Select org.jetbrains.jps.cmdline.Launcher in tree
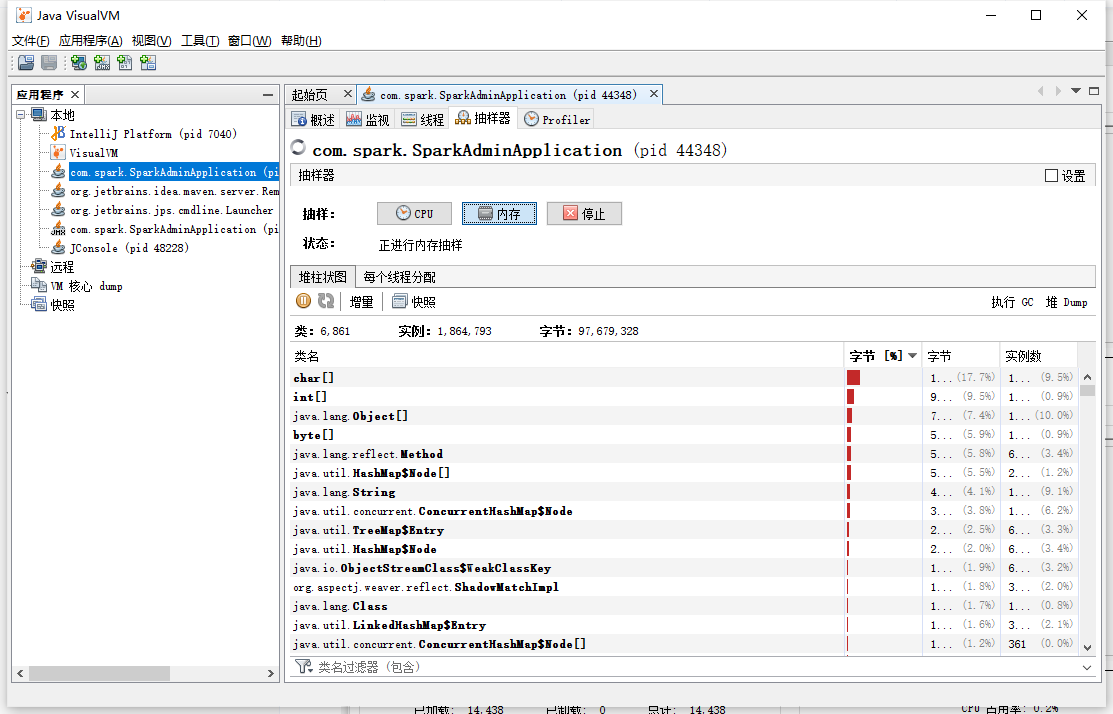 (x=171, y=210)
